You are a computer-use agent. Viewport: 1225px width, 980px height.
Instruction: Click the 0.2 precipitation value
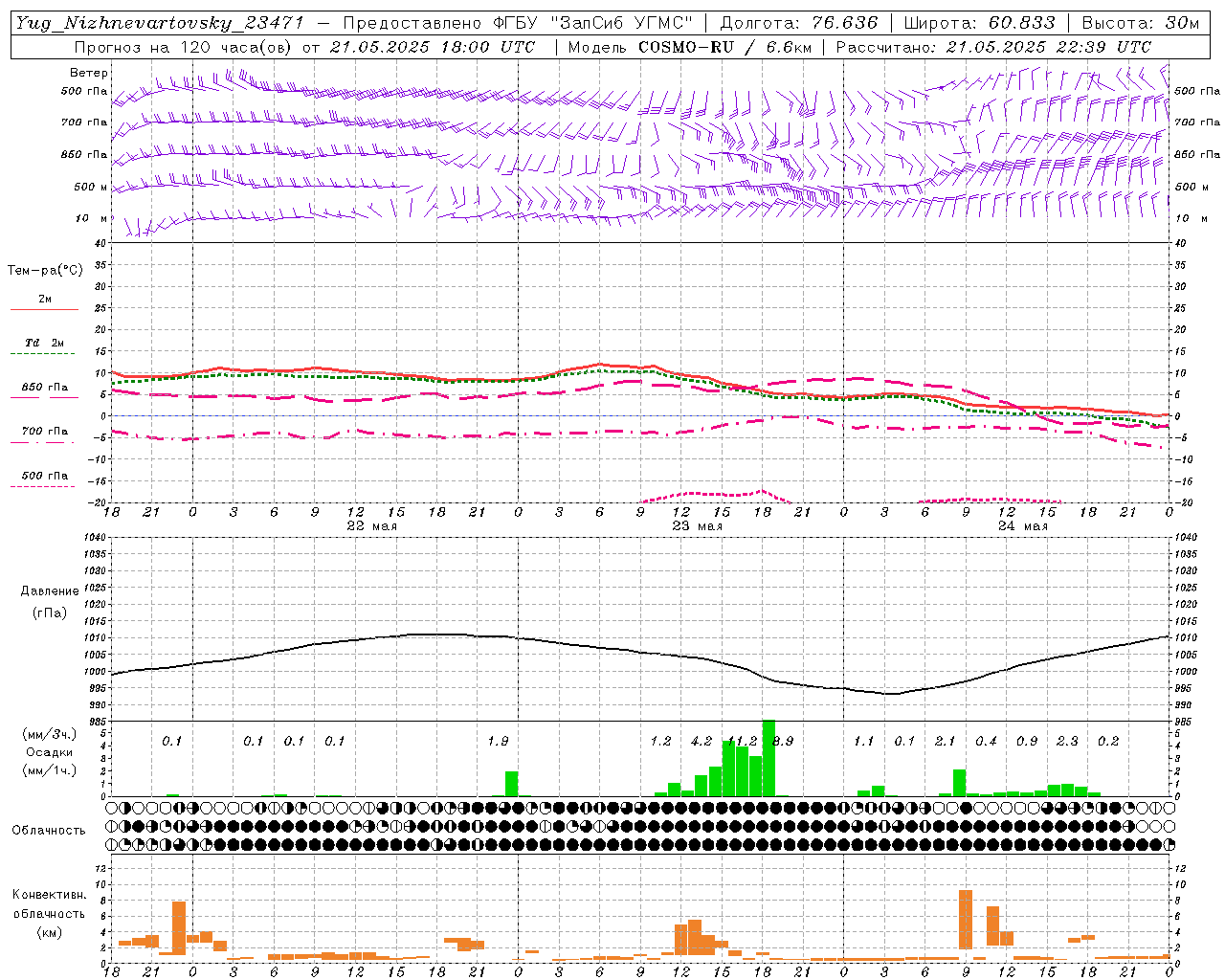coord(1108,742)
